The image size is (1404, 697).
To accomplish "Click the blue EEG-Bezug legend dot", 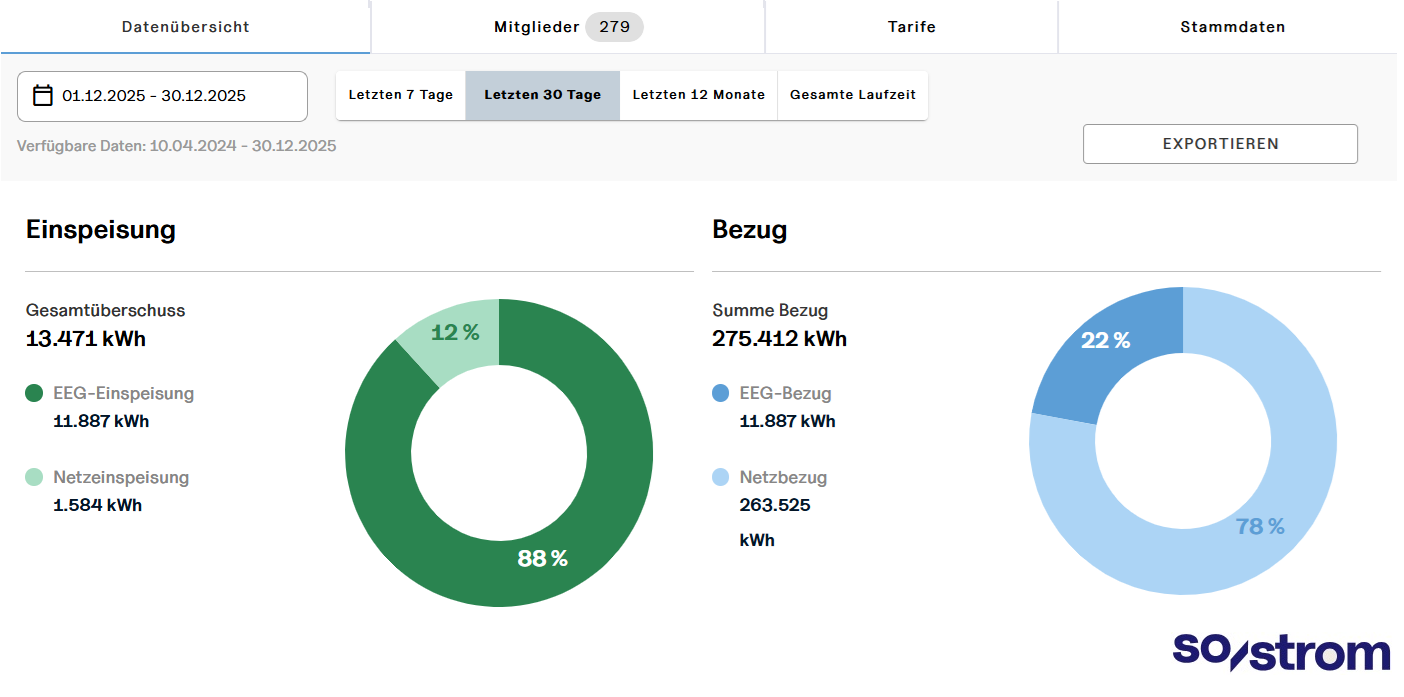I will (x=720, y=393).
